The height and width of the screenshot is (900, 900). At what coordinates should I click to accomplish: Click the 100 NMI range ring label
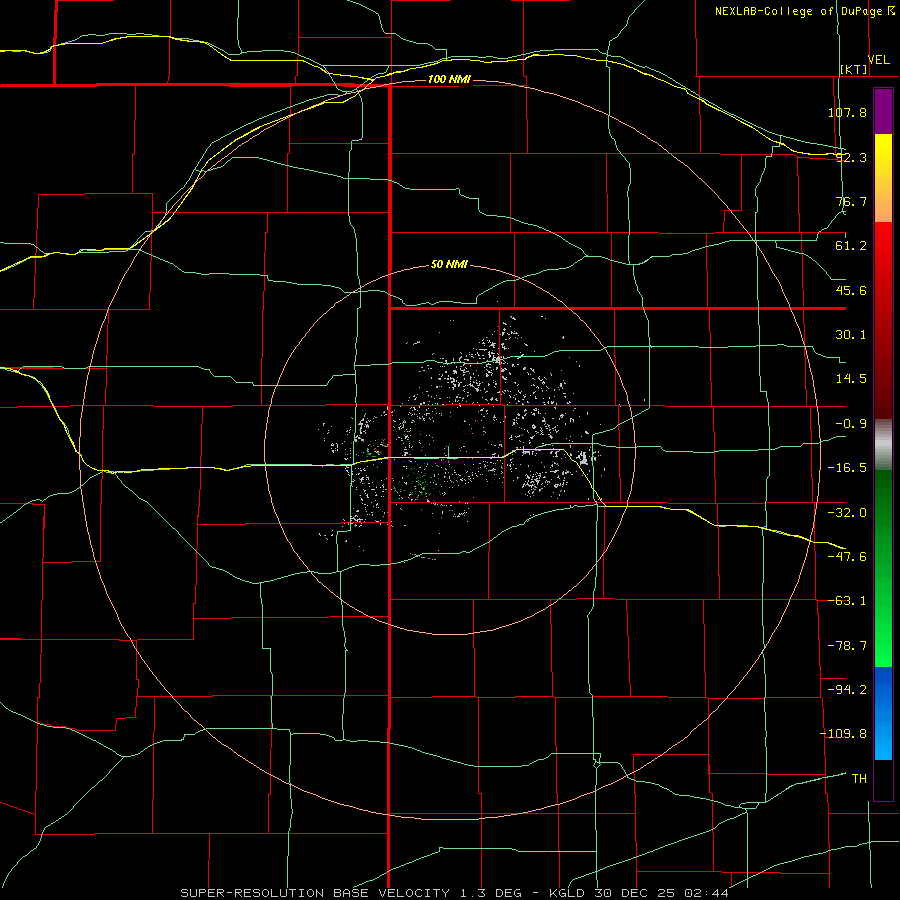pos(449,79)
